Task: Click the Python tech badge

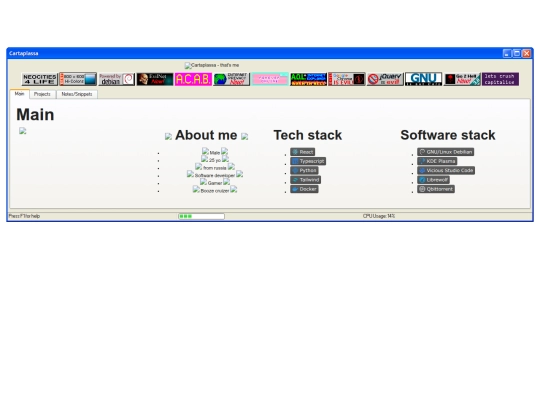Action: coord(304,170)
